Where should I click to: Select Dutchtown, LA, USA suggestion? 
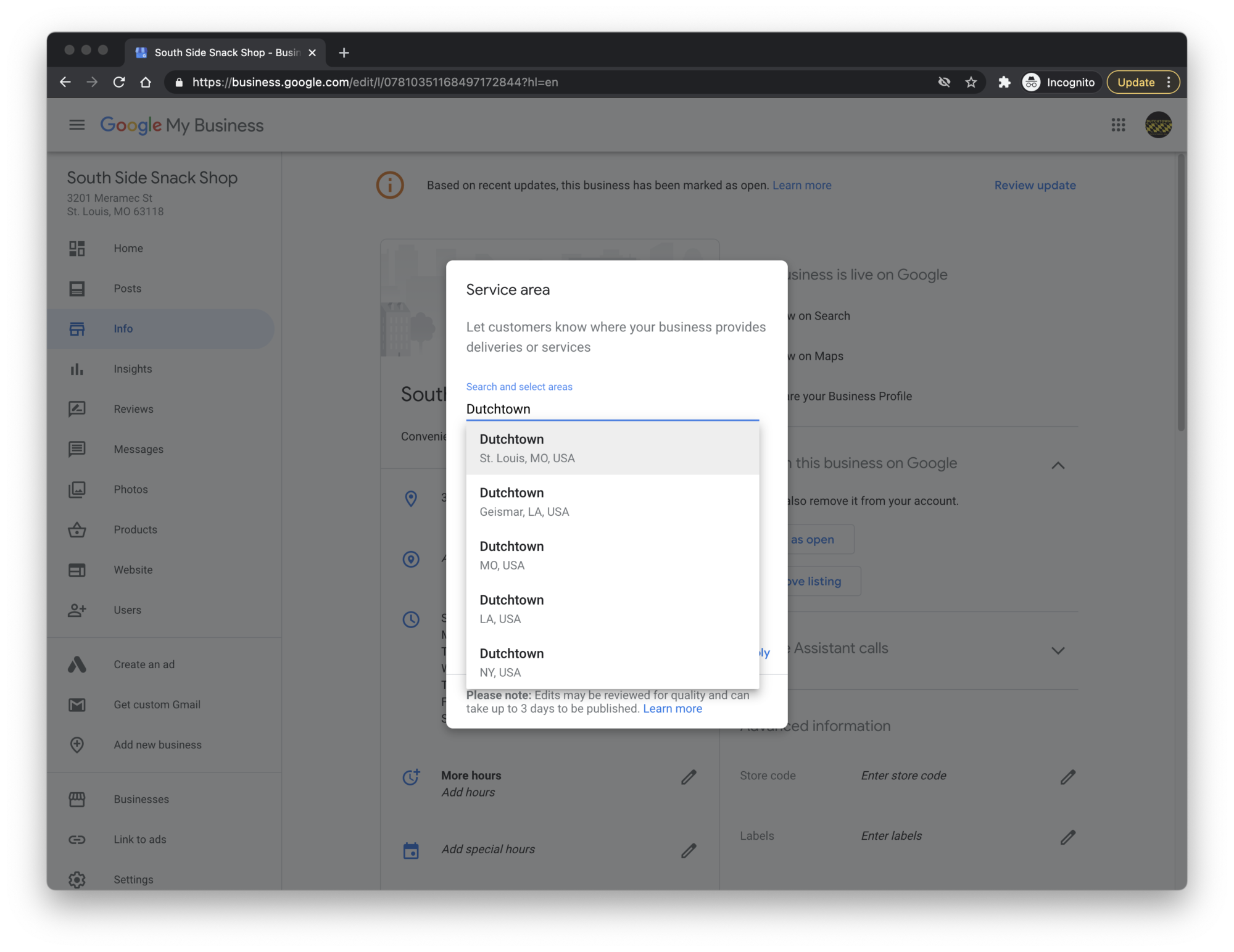[612, 609]
